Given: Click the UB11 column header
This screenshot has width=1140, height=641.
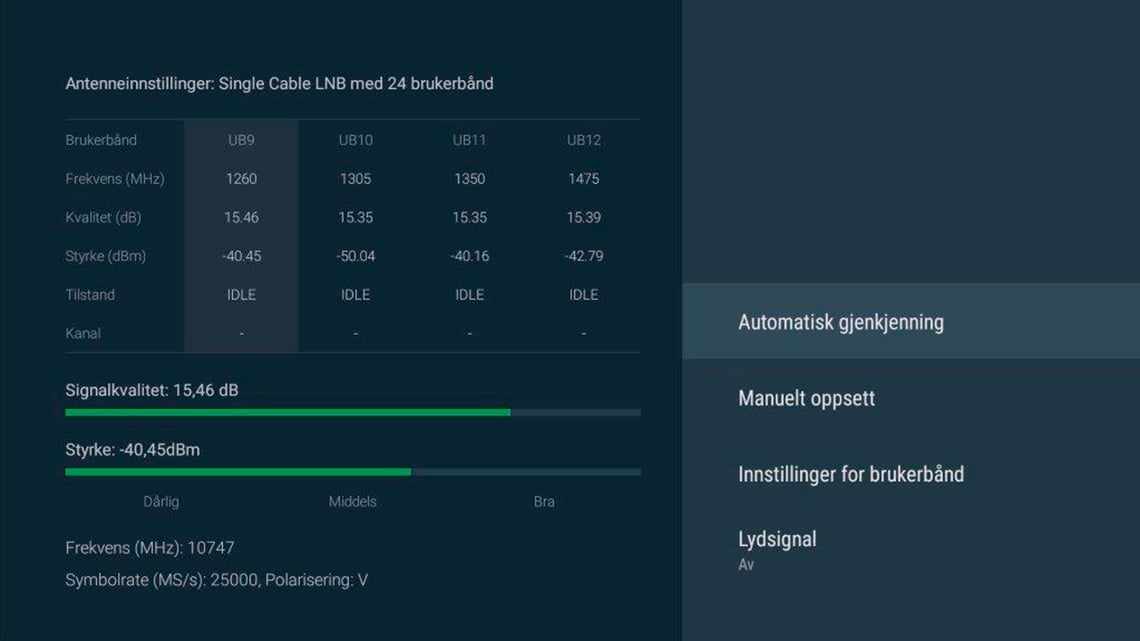Looking at the screenshot, I should tap(469, 140).
